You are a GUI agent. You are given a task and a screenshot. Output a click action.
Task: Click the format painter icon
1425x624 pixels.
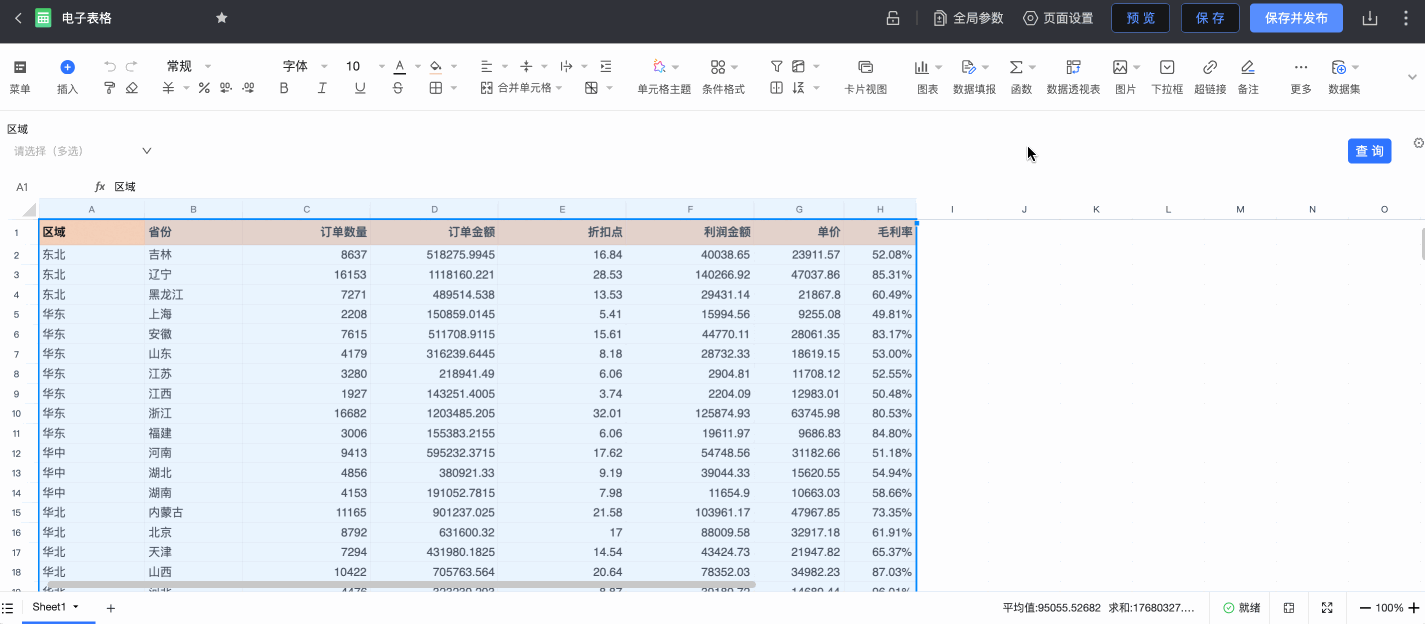click(x=110, y=88)
